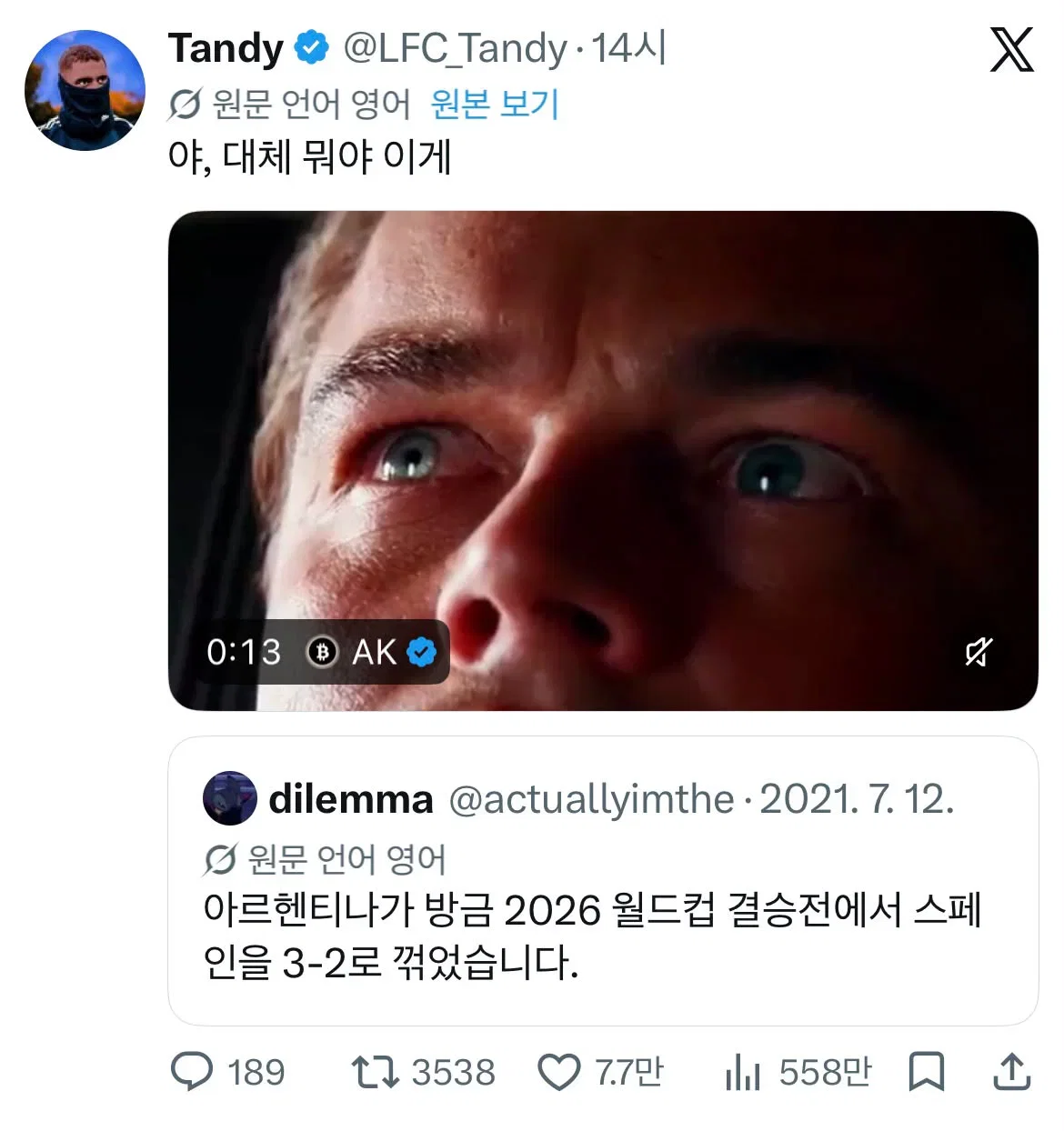Retweet the post with 3538 reposts
Screen dimensions: 1064x1131
coord(424,1072)
